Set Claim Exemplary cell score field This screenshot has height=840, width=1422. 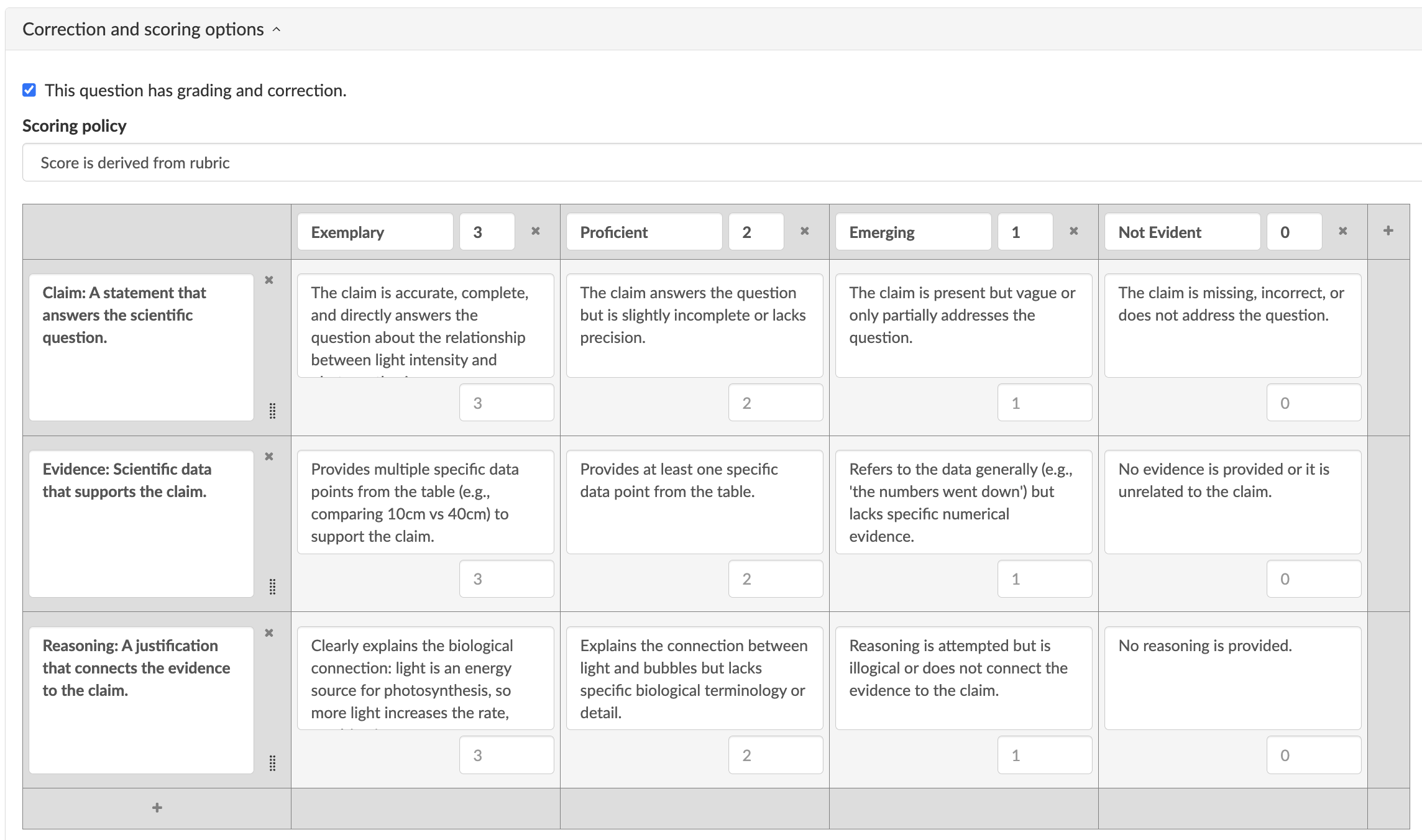pyautogui.click(x=507, y=403)
